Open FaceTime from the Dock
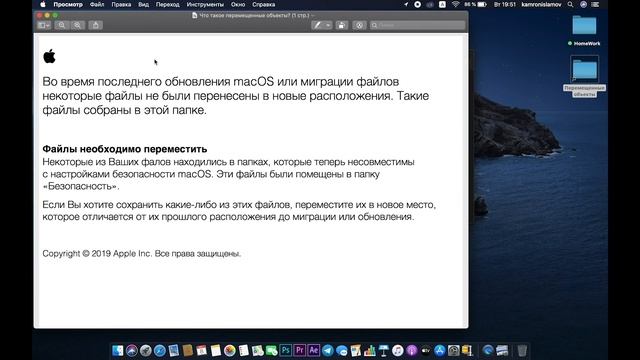Image resolution: width=640 pixels, height=360 pixels. tap(271, 351)
